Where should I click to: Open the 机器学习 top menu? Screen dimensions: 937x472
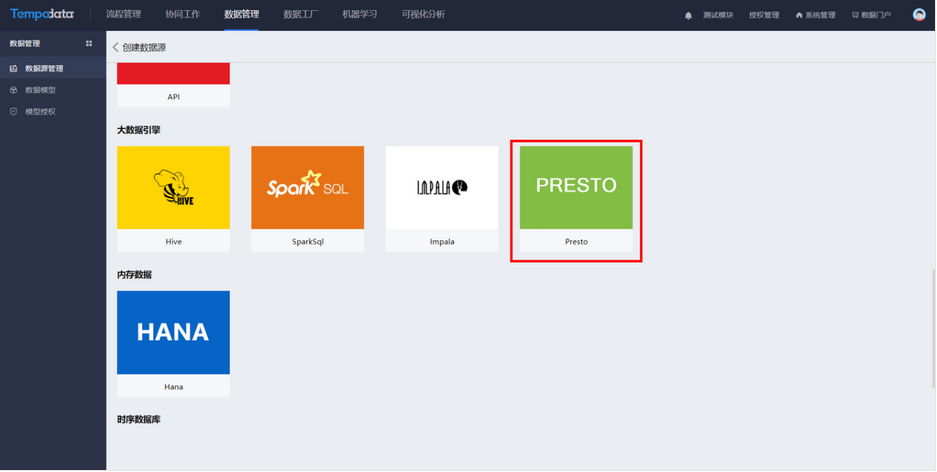[360, 14]
